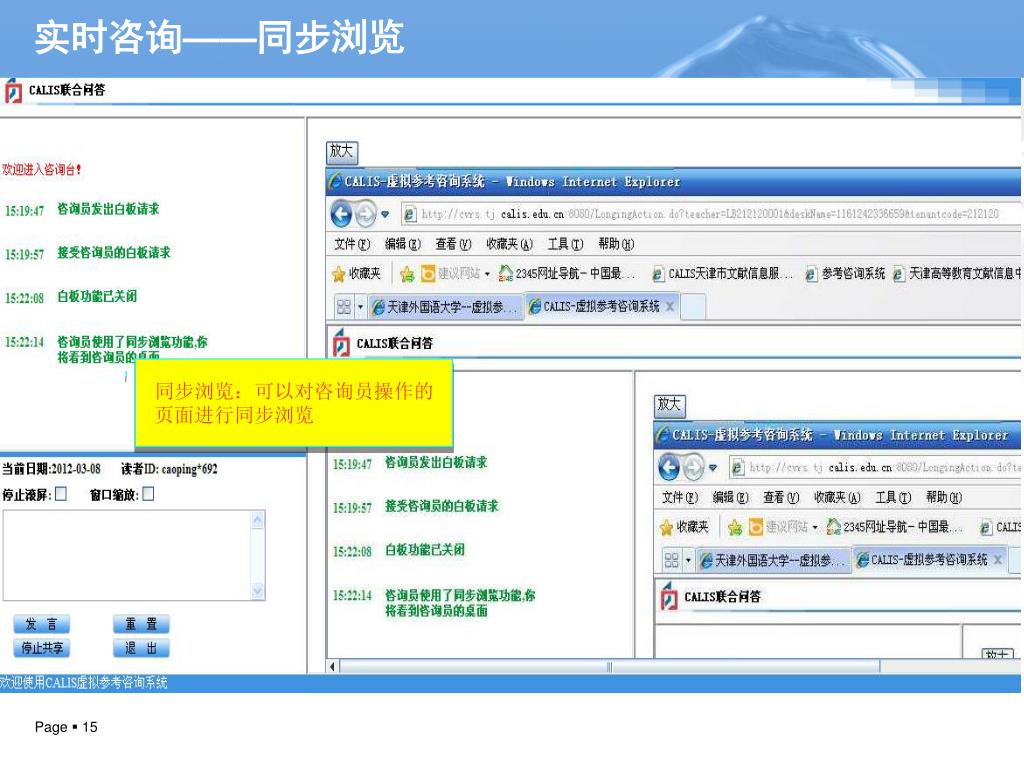
Task: Open the 帮助(H) menu in outer browser
Action: pos(616,244)
